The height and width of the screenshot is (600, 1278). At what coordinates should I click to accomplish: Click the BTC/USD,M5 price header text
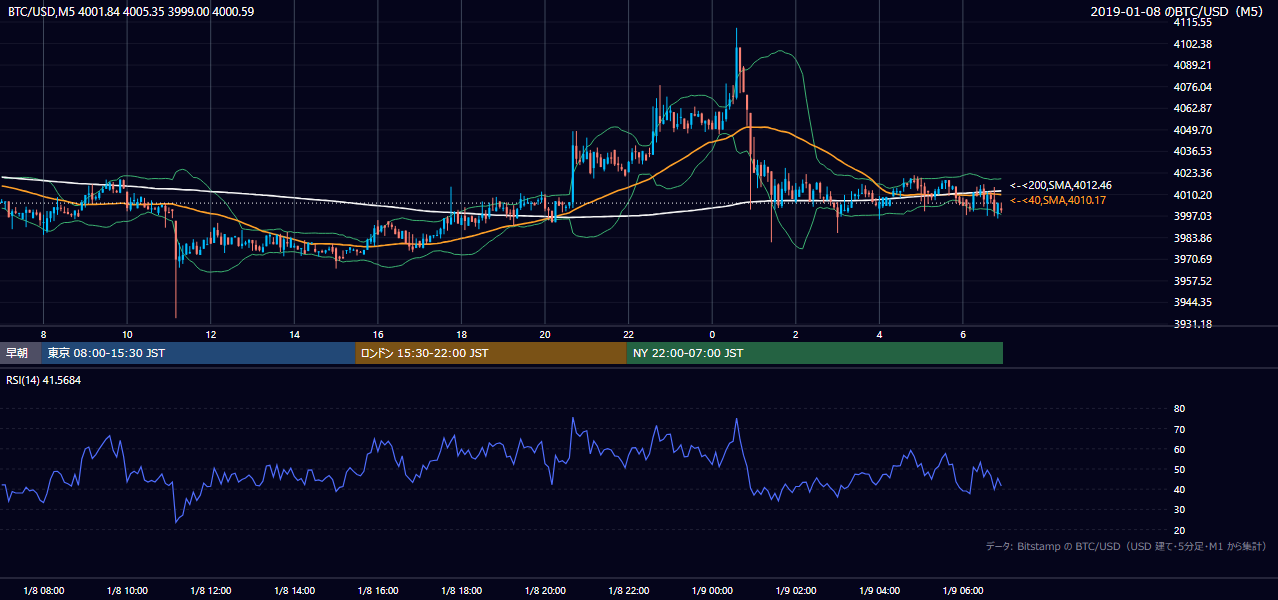130,12
